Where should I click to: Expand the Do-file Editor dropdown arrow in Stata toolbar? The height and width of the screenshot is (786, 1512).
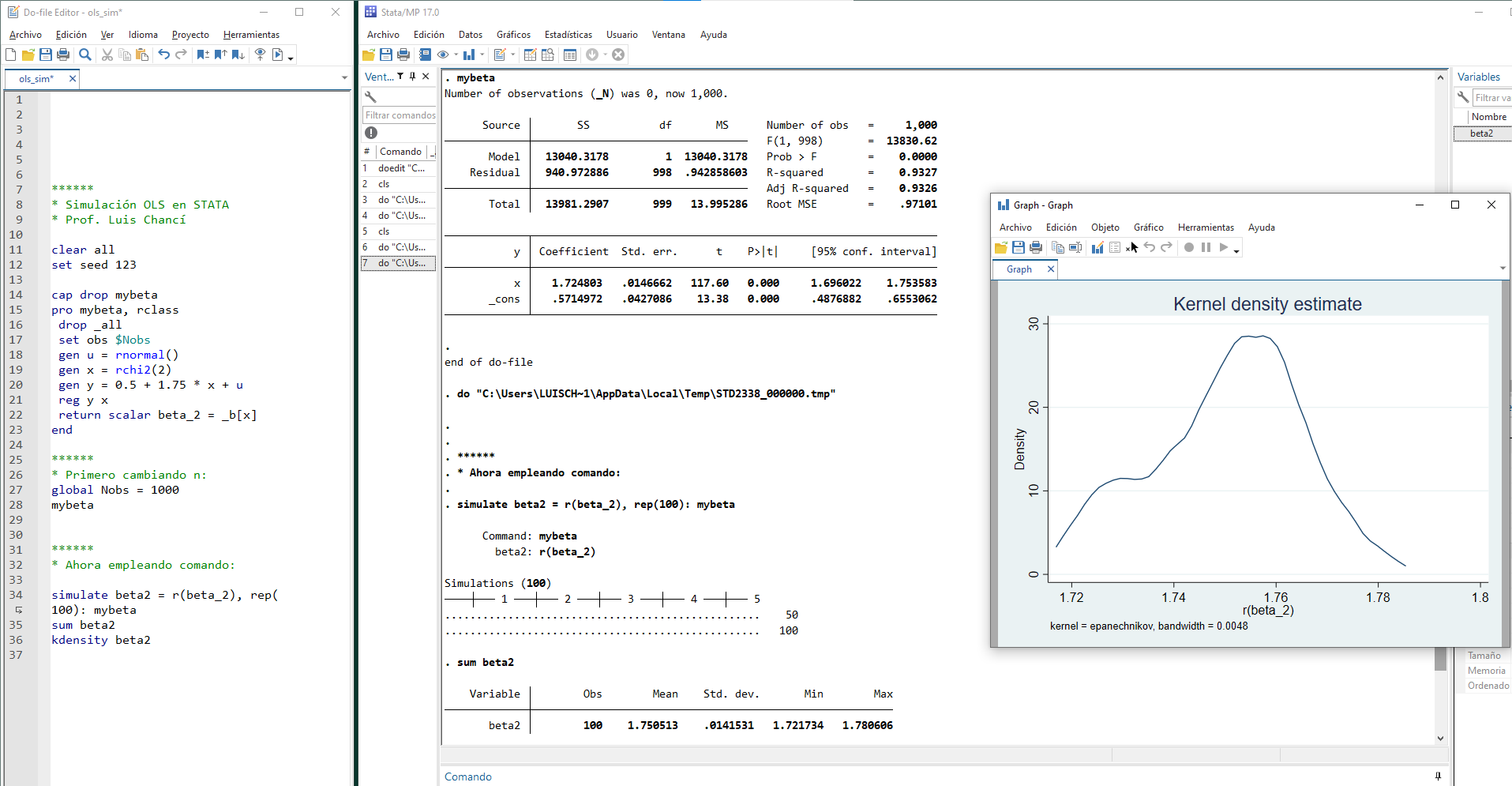coord(513,55)
